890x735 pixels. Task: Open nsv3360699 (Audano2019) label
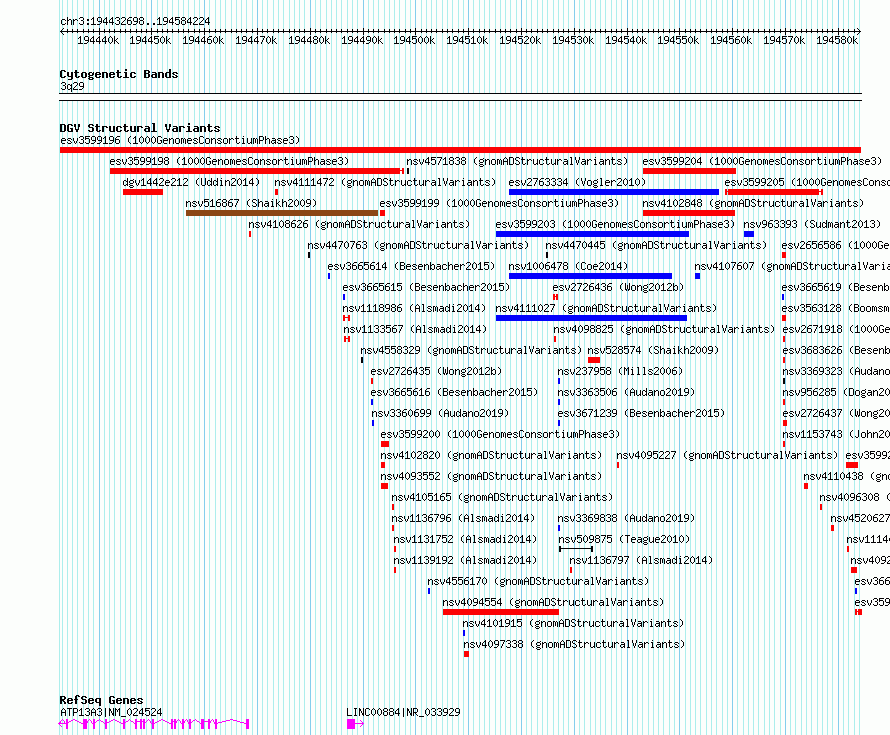tap(440, 413)
